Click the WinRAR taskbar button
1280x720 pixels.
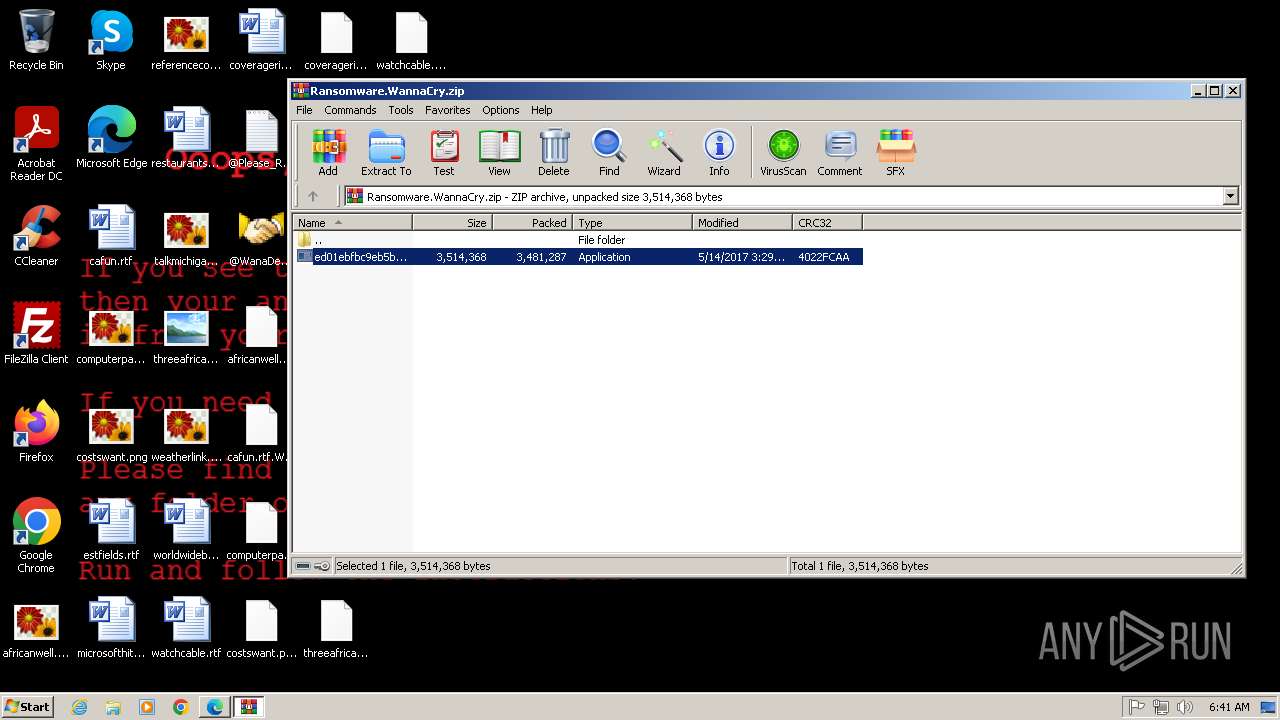249,707
